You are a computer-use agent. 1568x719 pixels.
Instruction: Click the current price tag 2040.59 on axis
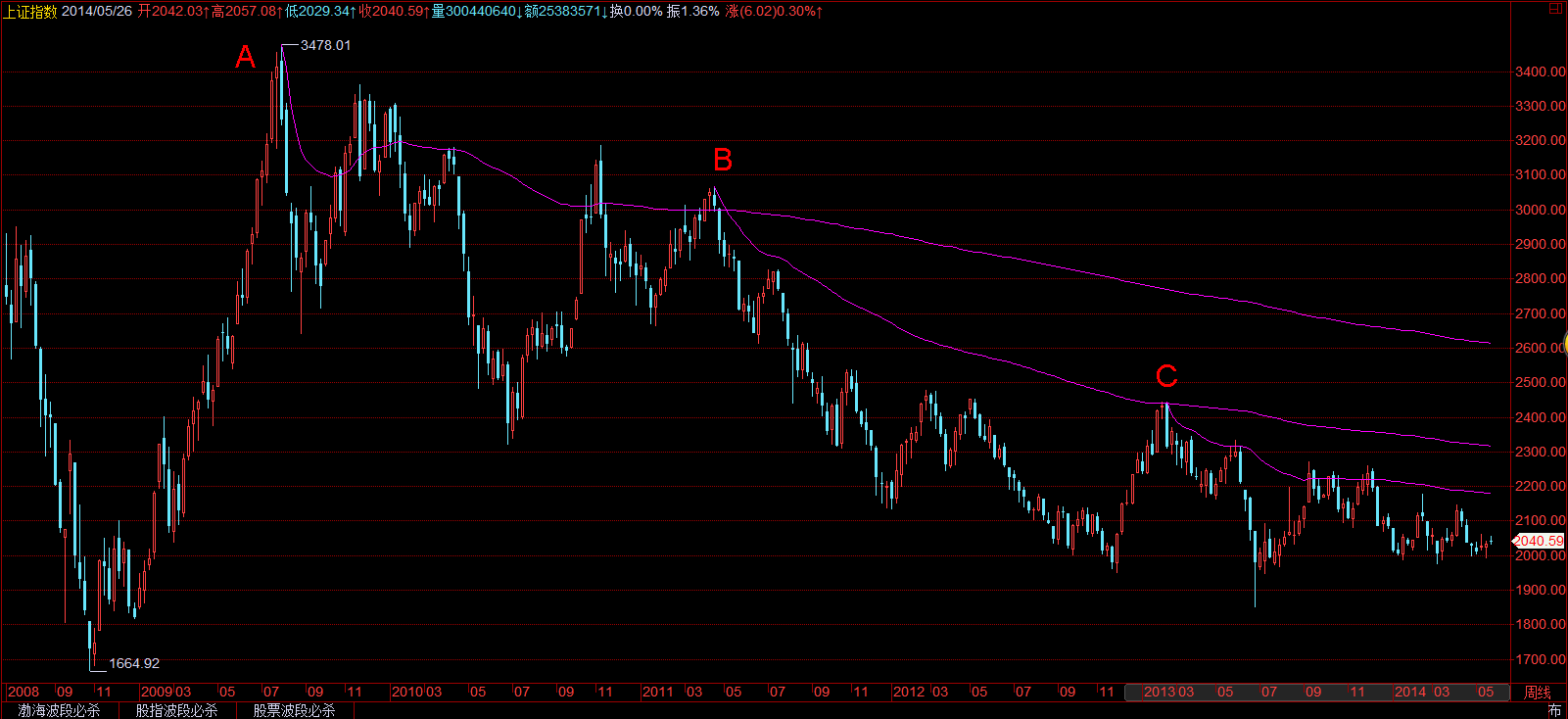[1540, 541]
